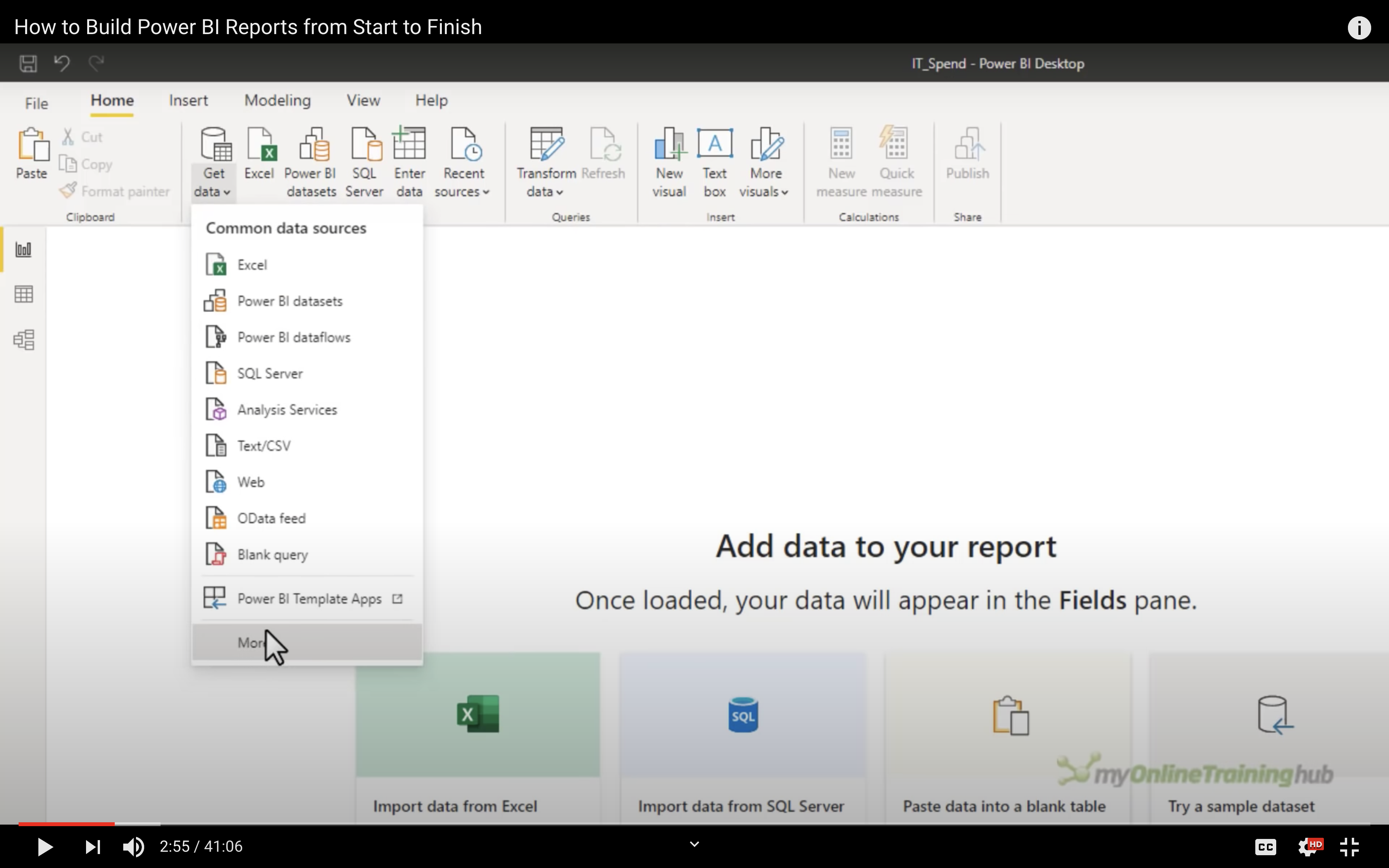The width and height of the screenshot is (1389, 868).
Task: Click the Undo arrow icon
Action: coord(62,63)
